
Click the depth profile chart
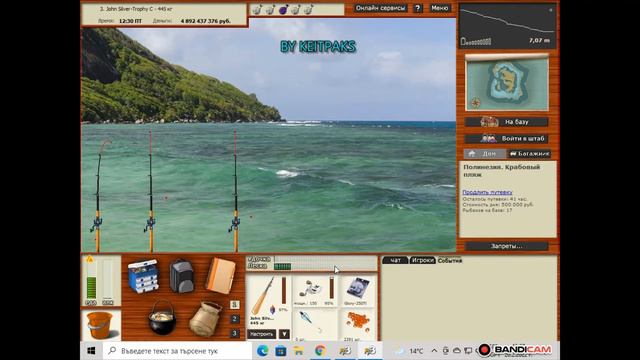click(507, 26)
